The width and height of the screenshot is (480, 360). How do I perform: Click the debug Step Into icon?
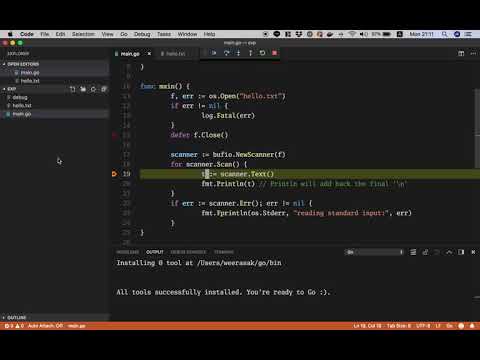point(238,53)
